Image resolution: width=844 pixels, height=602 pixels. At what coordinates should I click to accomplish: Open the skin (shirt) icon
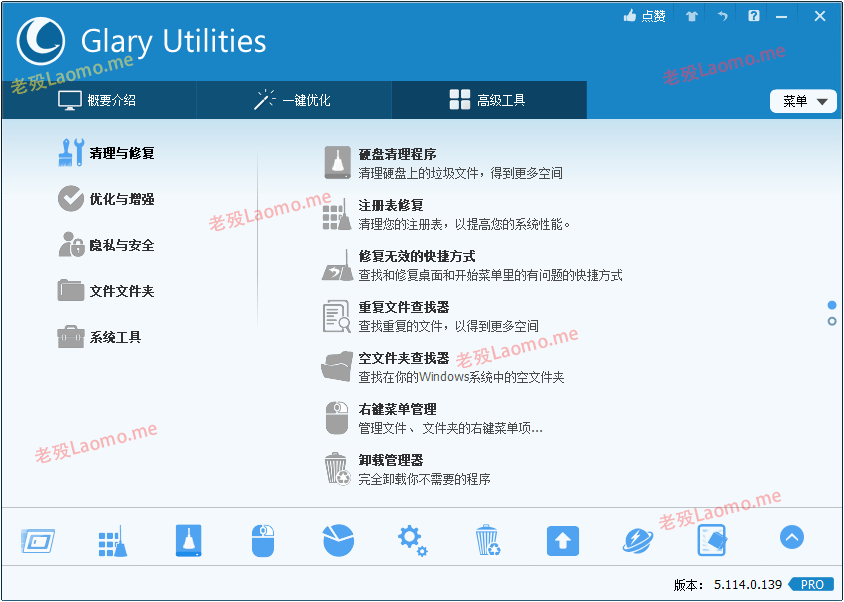point(692,16)
